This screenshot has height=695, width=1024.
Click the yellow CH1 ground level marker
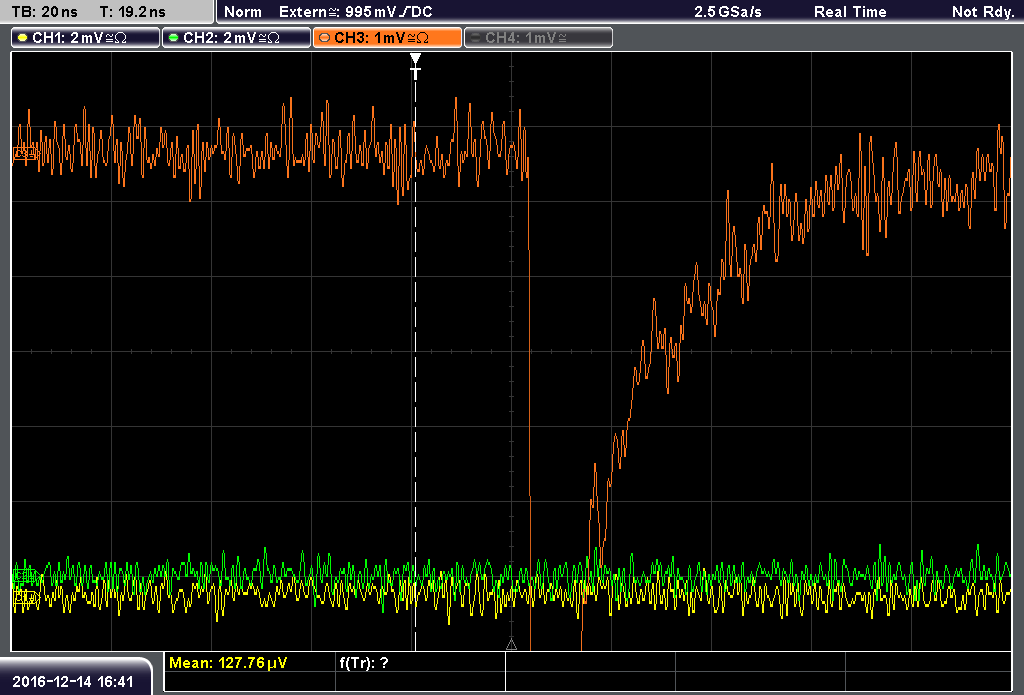(25, 597)
